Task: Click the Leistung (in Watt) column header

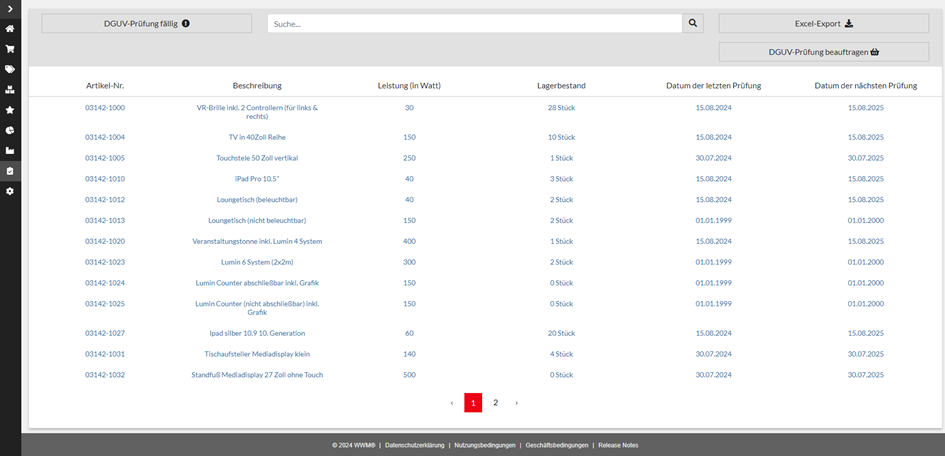Action: (x=409, y=86)
